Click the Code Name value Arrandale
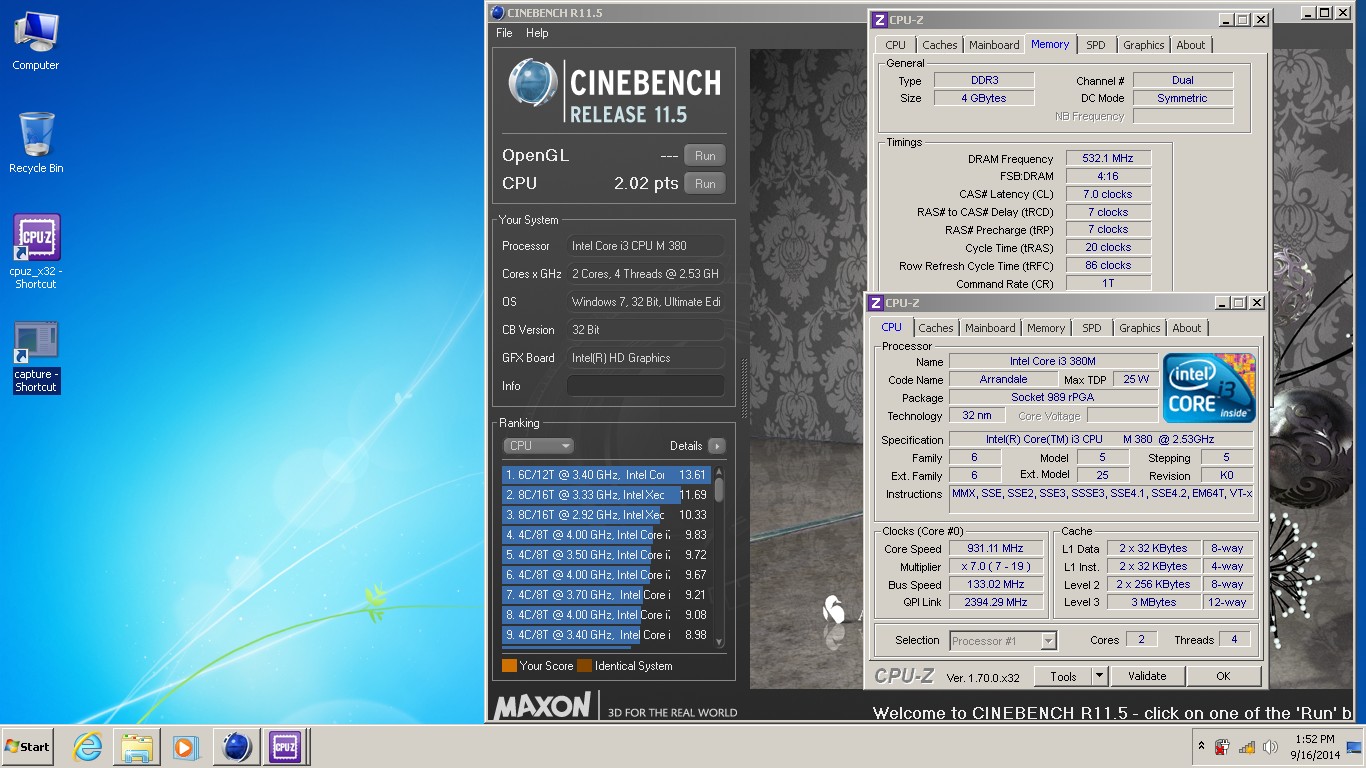1366x768 pixels. (x=1003, y=380)
